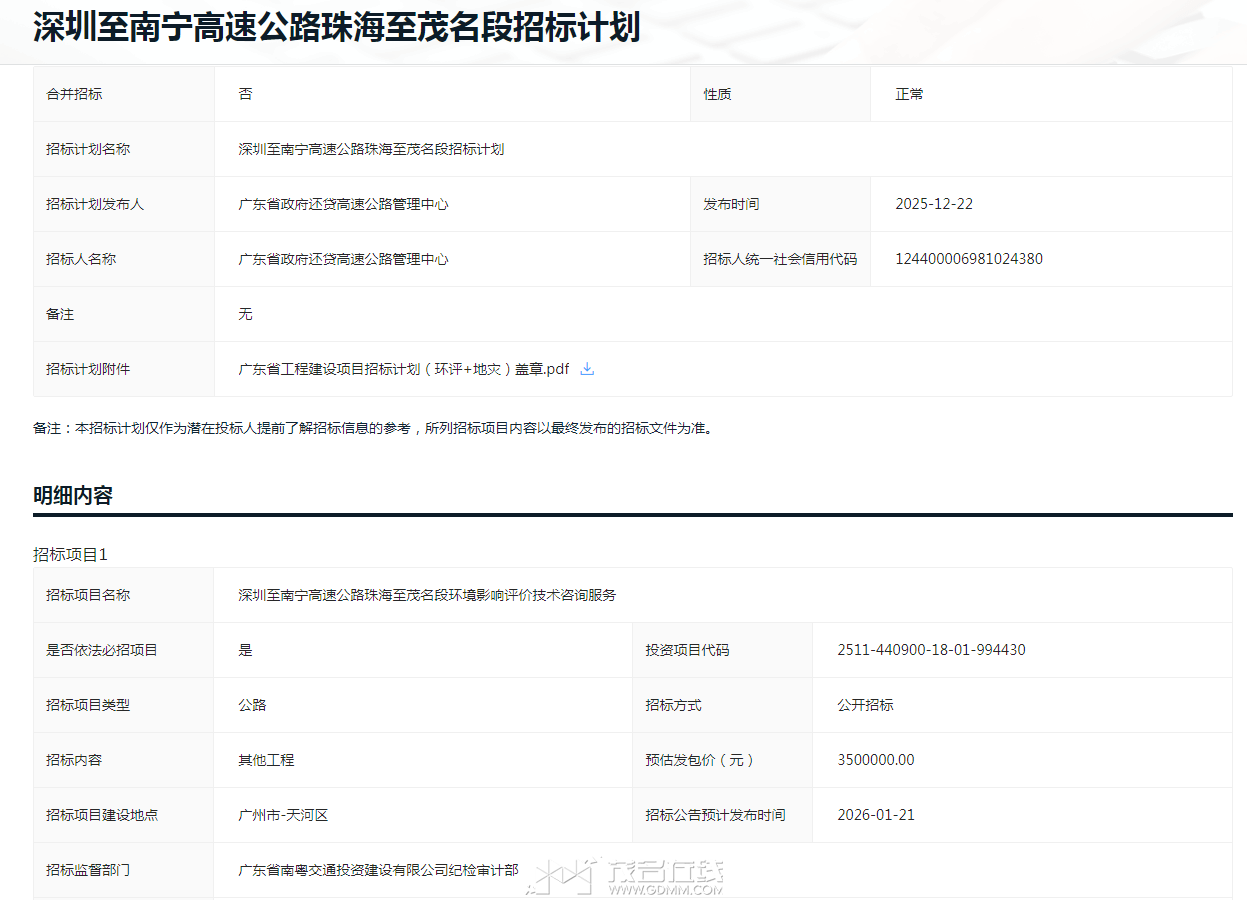Click the investment project code 2511-440900-18-01-994430
The image size is (1247, 900).
pyautogui.click(x=931, y=650)
